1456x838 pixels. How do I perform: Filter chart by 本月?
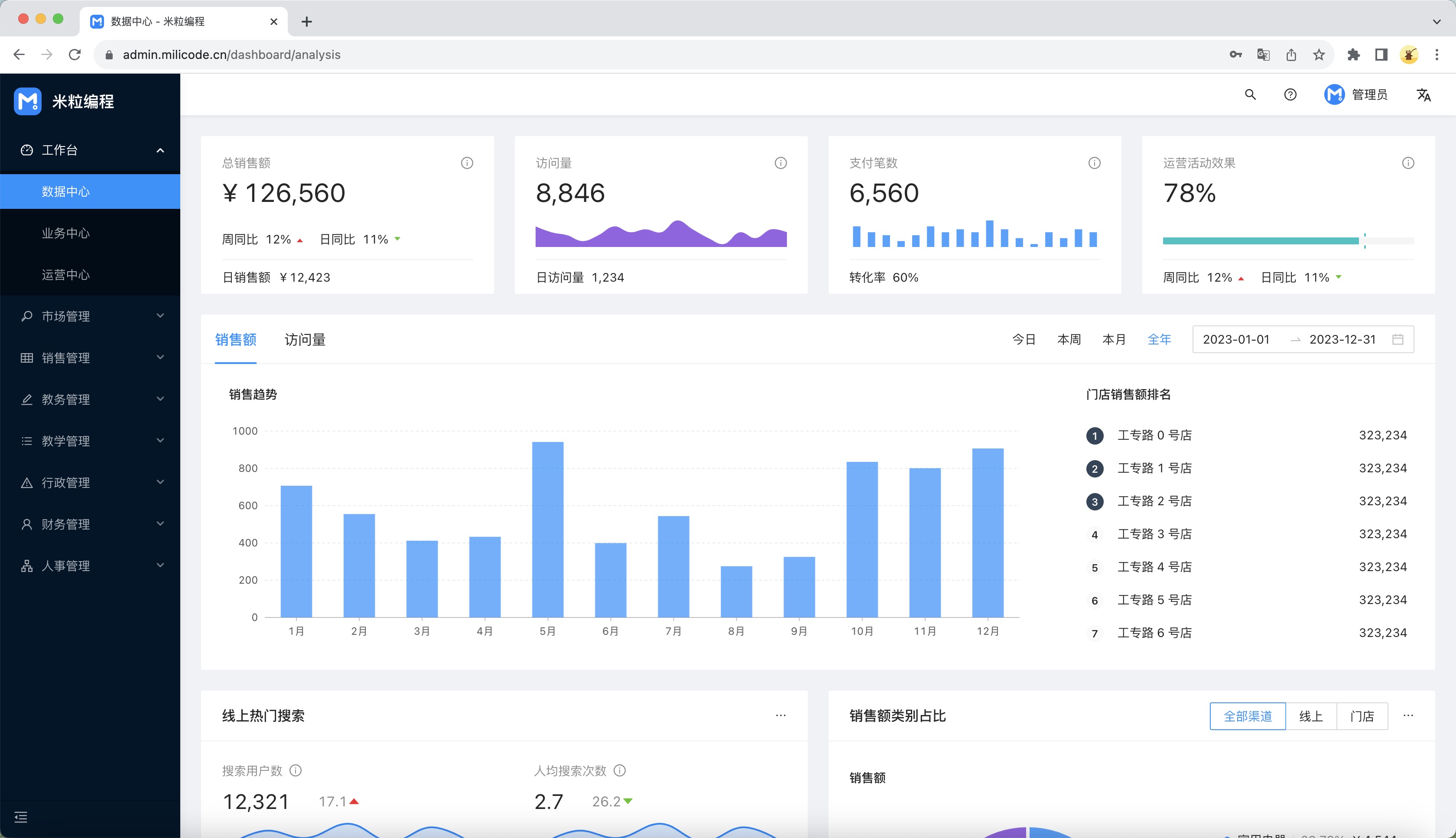[x=1114, y=340]
